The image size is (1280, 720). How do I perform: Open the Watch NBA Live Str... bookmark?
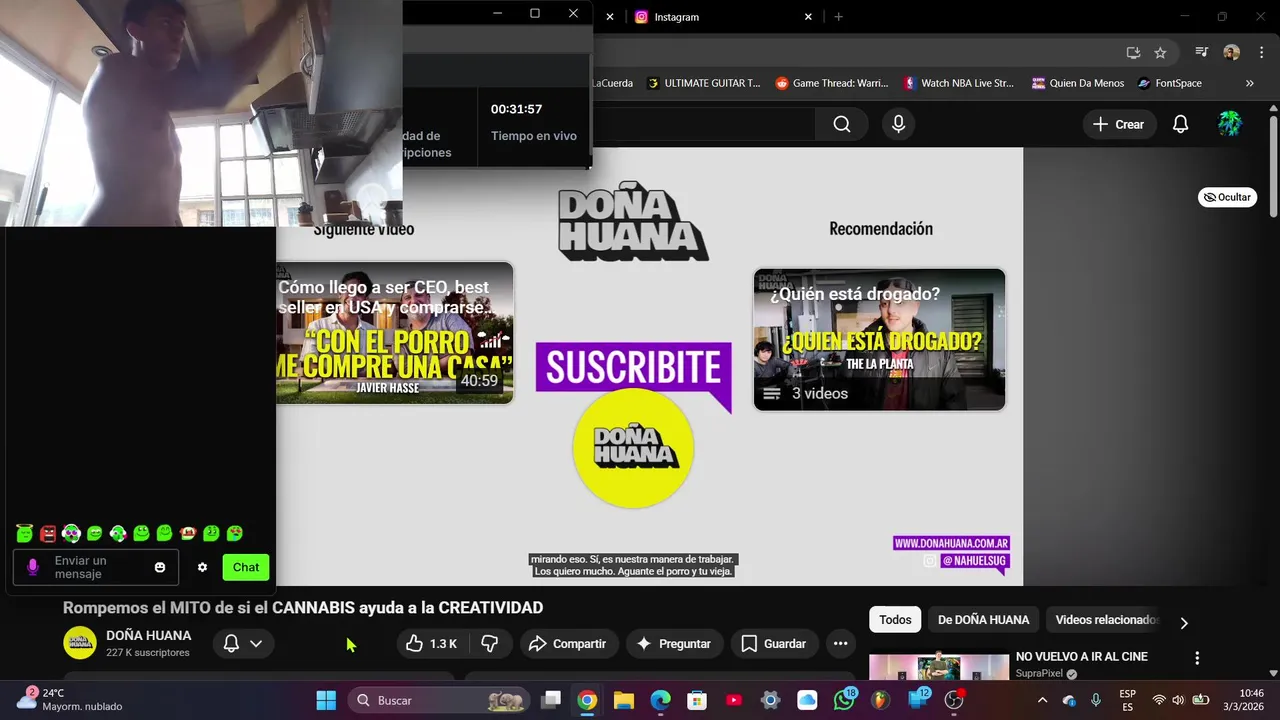click(959, 83)
